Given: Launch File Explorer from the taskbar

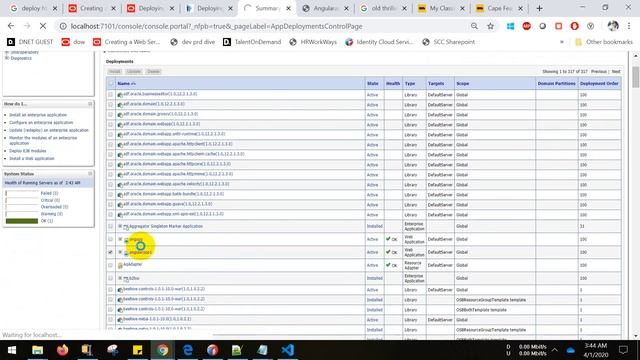Looking at the screenshot, I should (x=38, y=350).
